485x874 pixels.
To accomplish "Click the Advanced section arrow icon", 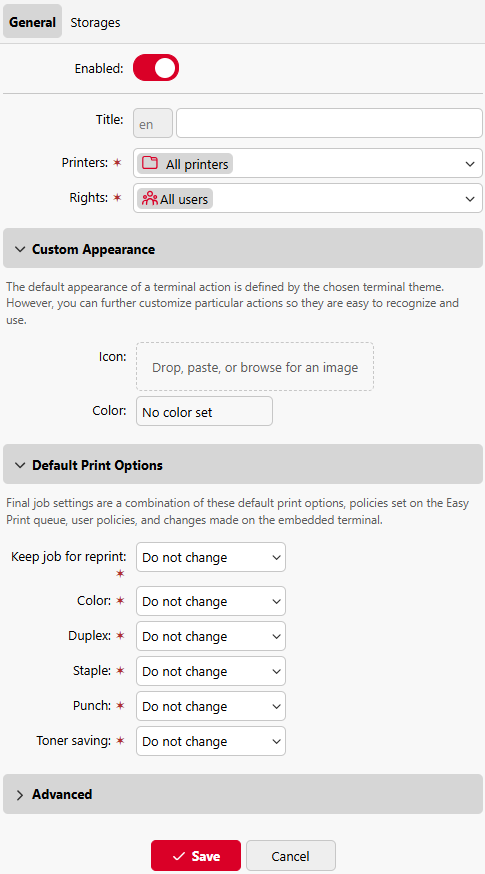I will click(x=20, y=795).
